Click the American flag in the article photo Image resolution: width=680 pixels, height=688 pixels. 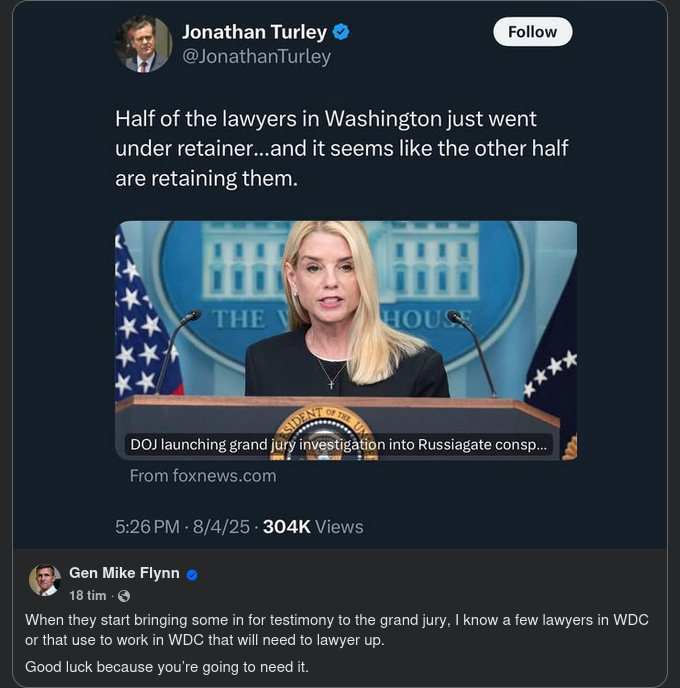point(146,320)
